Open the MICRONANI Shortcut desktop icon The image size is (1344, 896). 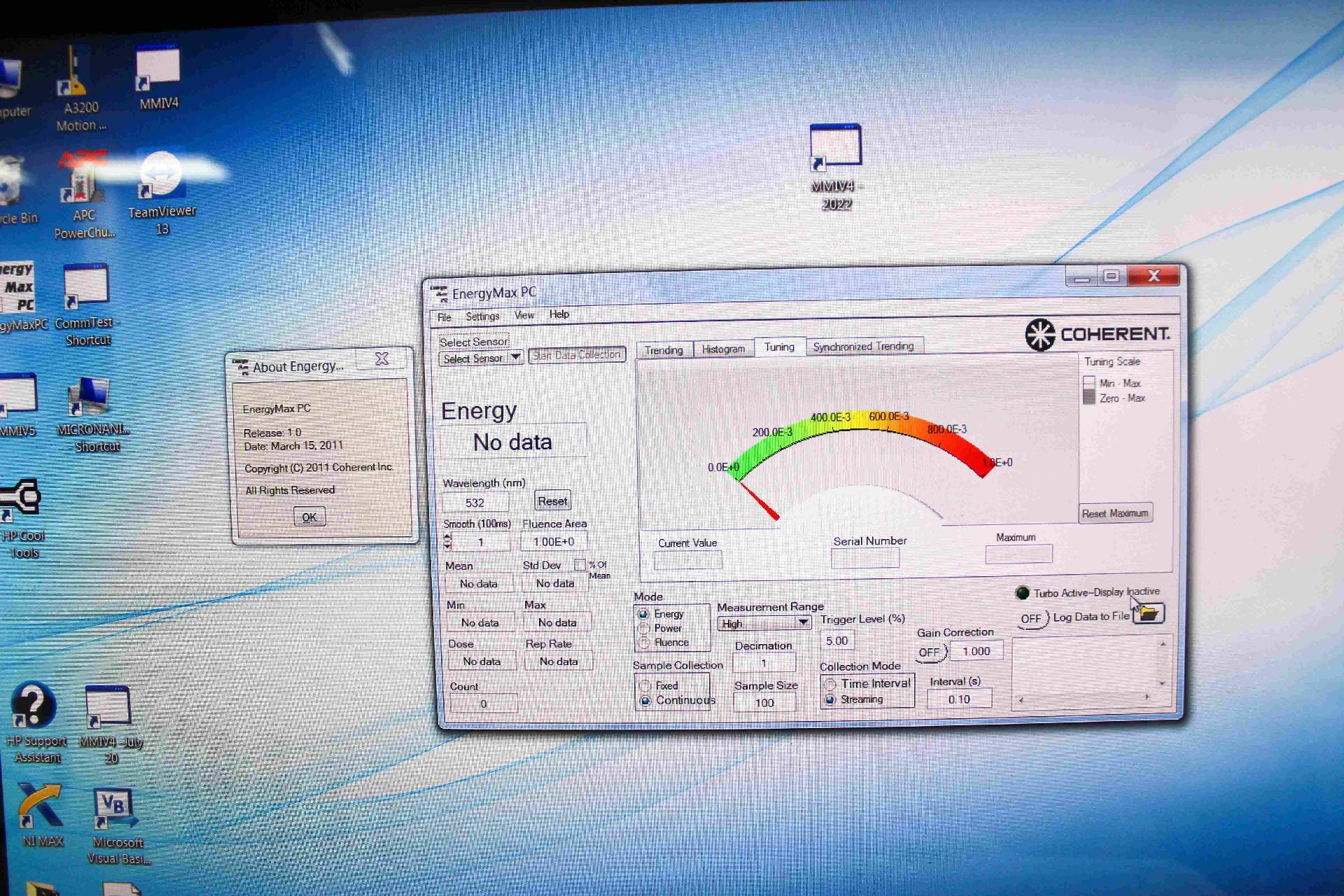click(x=92, y=414)
